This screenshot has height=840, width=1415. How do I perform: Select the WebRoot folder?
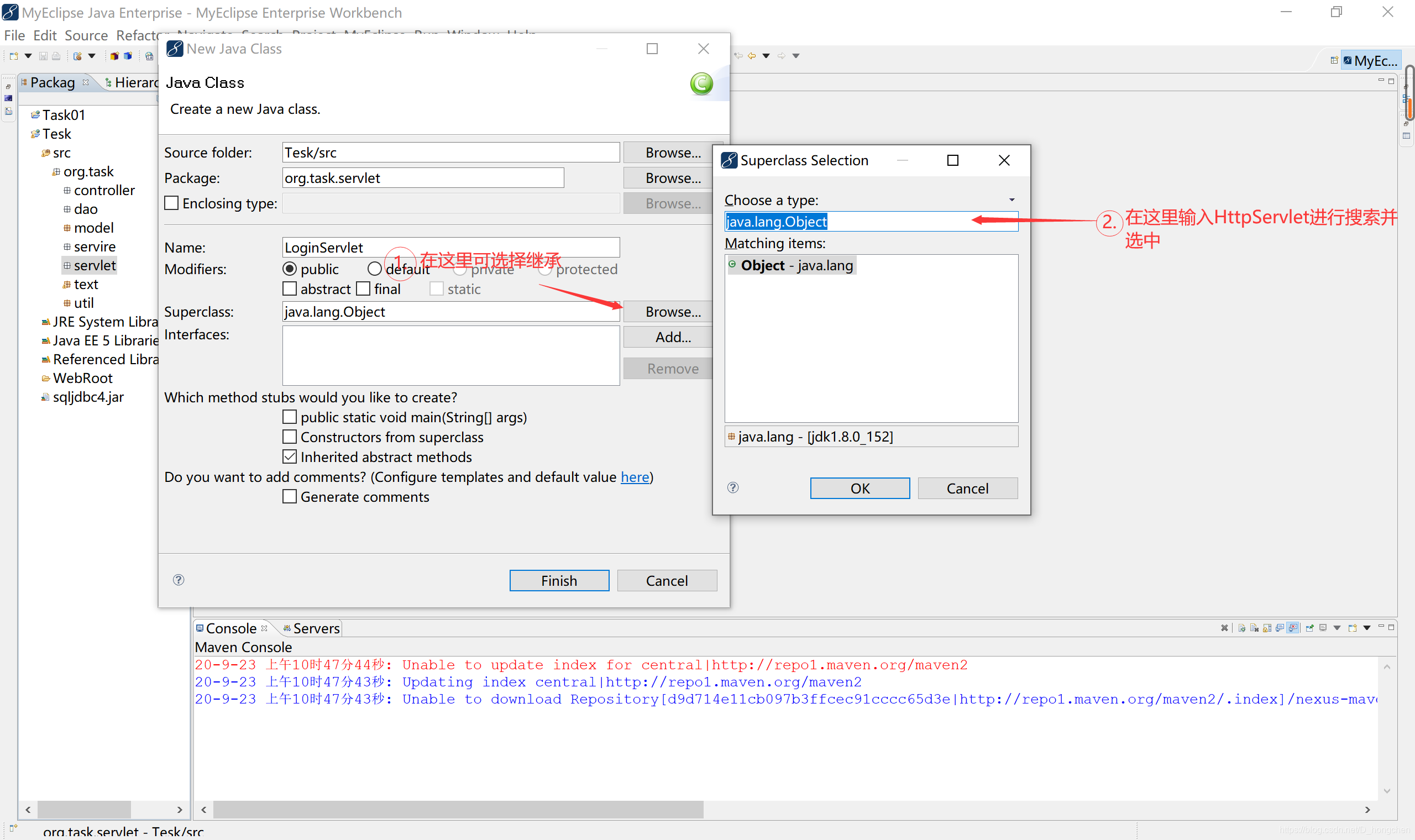pyautogui.click(x=77, y=378)
